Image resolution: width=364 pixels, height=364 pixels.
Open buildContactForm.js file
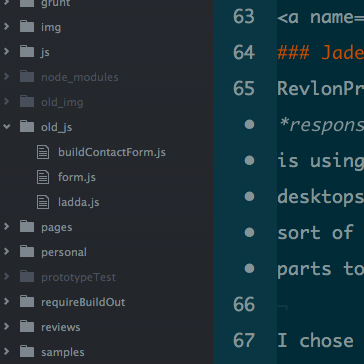coord(112,152)
